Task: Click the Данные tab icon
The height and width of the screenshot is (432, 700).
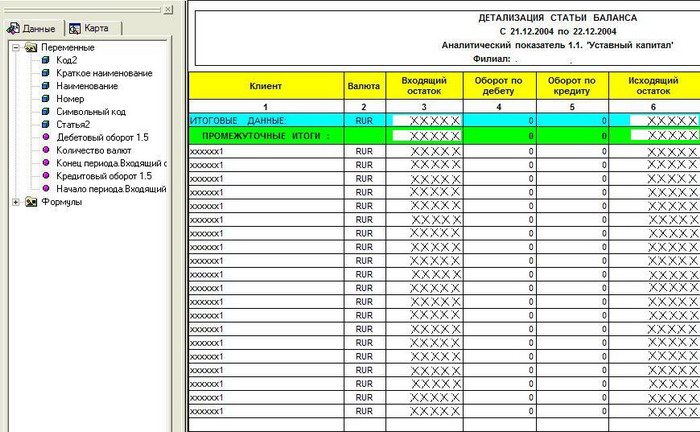Action: [13, 28]
